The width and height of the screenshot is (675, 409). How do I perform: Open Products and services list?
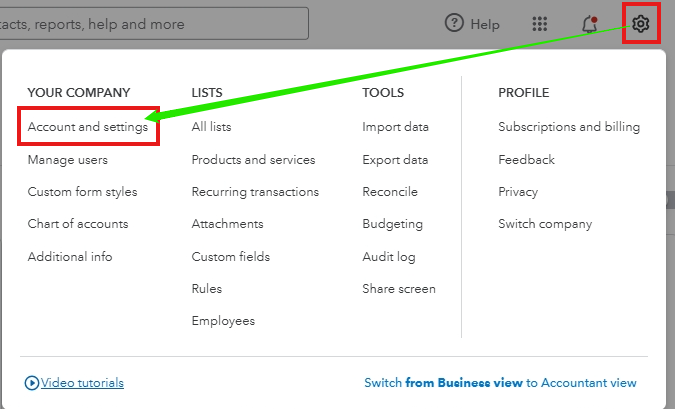[253, 160]
